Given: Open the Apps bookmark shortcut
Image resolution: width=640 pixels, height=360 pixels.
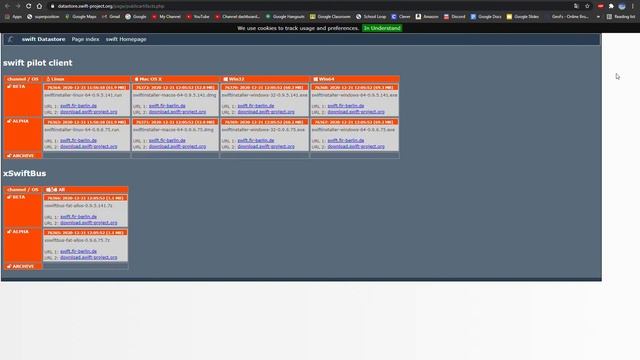Looking at the screenshot, I should (13, 17).
